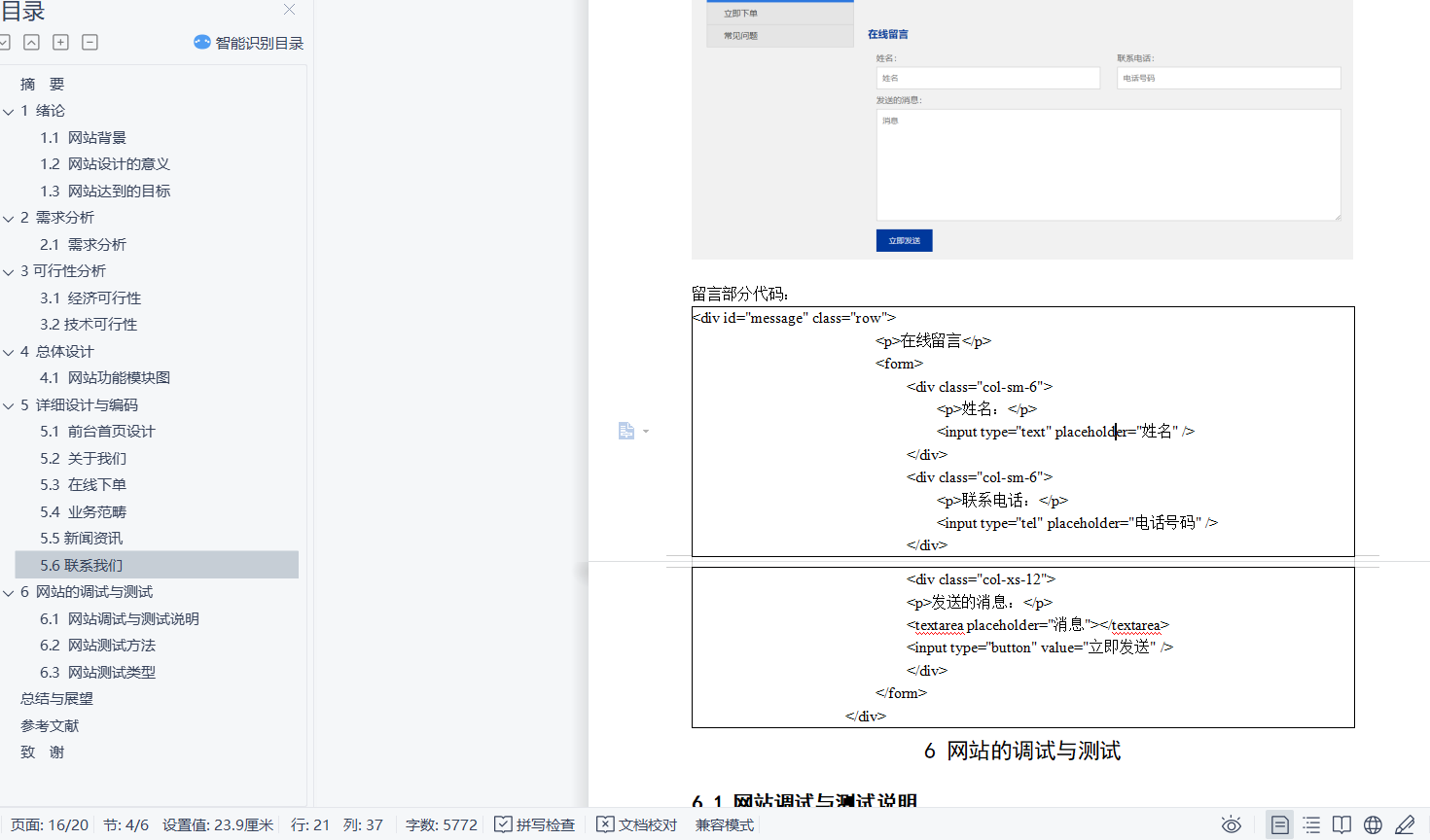Click section indicator 节: 4/6

[126, 824]
